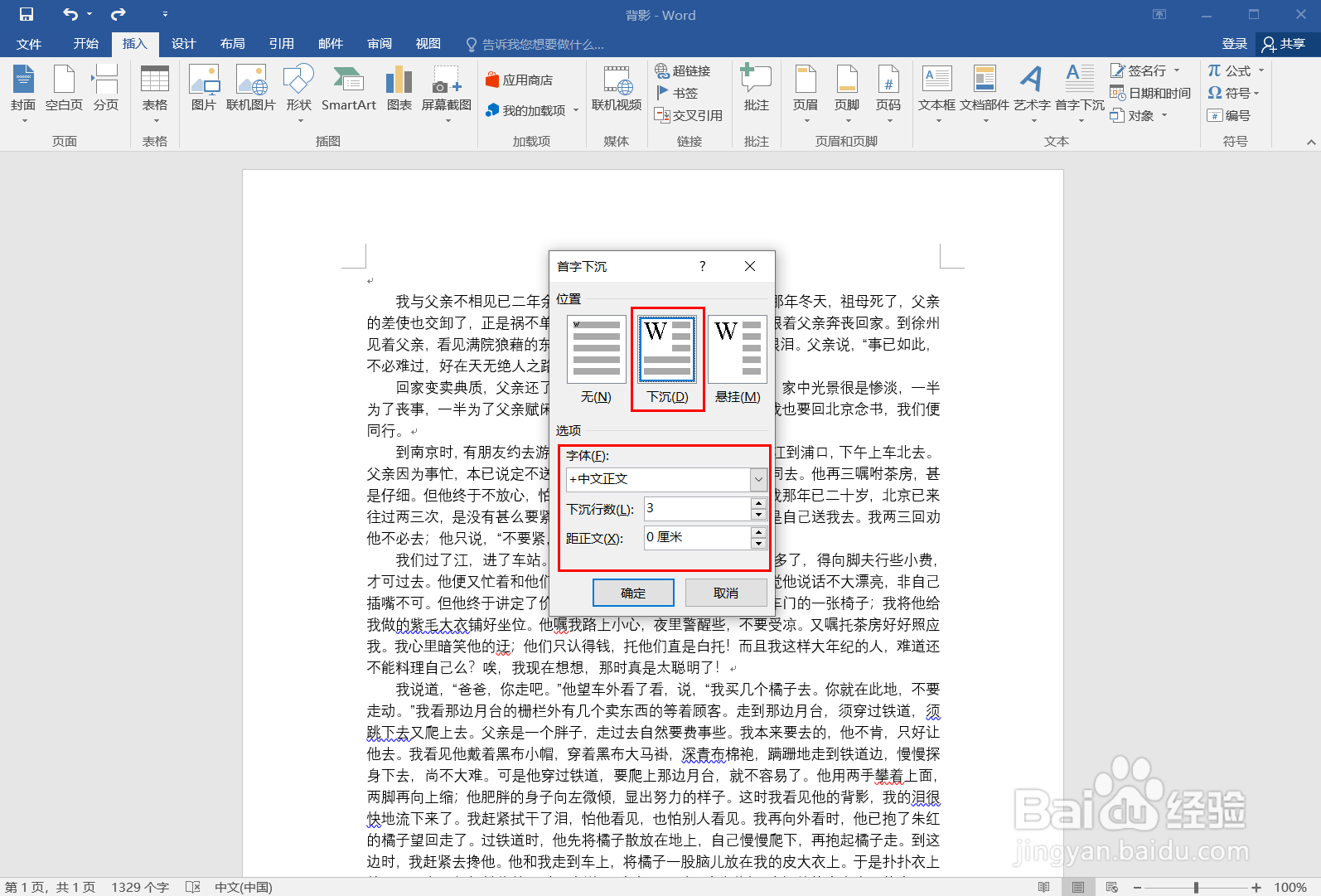The width and height of the screenshot is (1321, 896).
Task: Insert a picture (图片)
Action: click(x=203, y=88)
